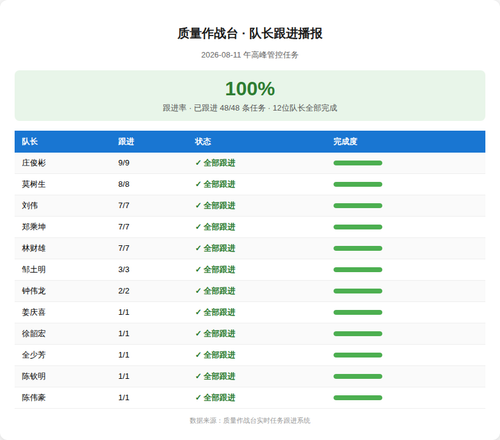Click 全部跟进 status for 钟伟龙

click(215, 291)
